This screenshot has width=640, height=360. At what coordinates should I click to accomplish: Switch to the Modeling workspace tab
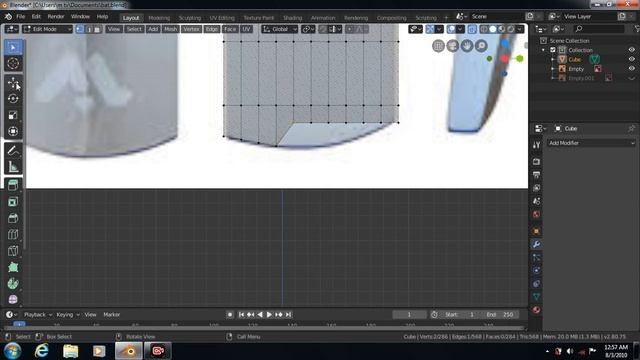click(159, 18)
